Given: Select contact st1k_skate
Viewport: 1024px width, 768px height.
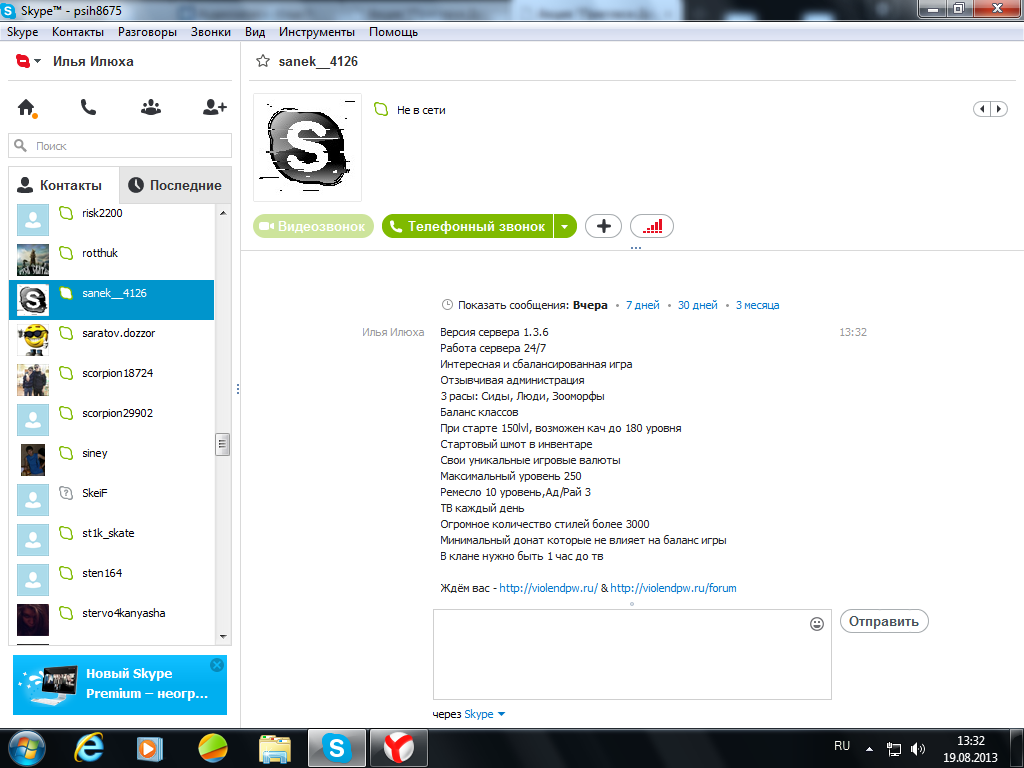Looking at the screenshot, I should click(112, 539).
